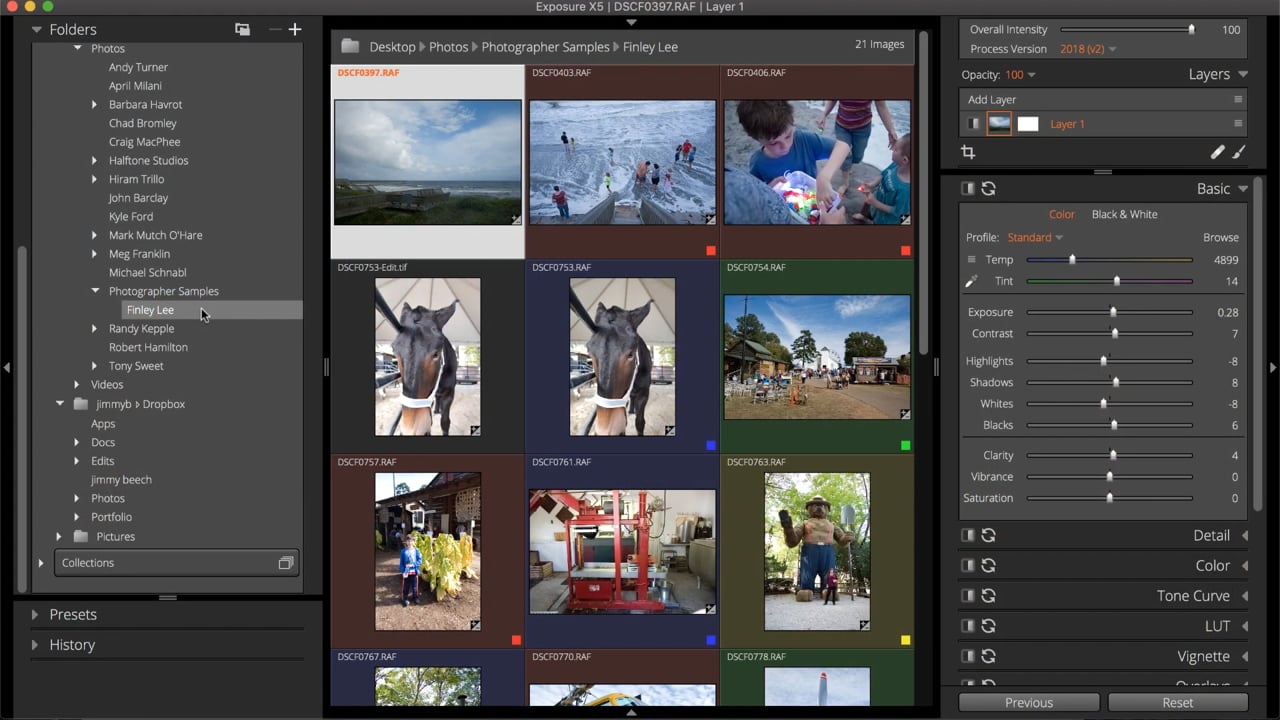Reset the Tone Curve panel settings
Image resolution: width=1280 pixels, height=720 pixels.
pos(988,596)
